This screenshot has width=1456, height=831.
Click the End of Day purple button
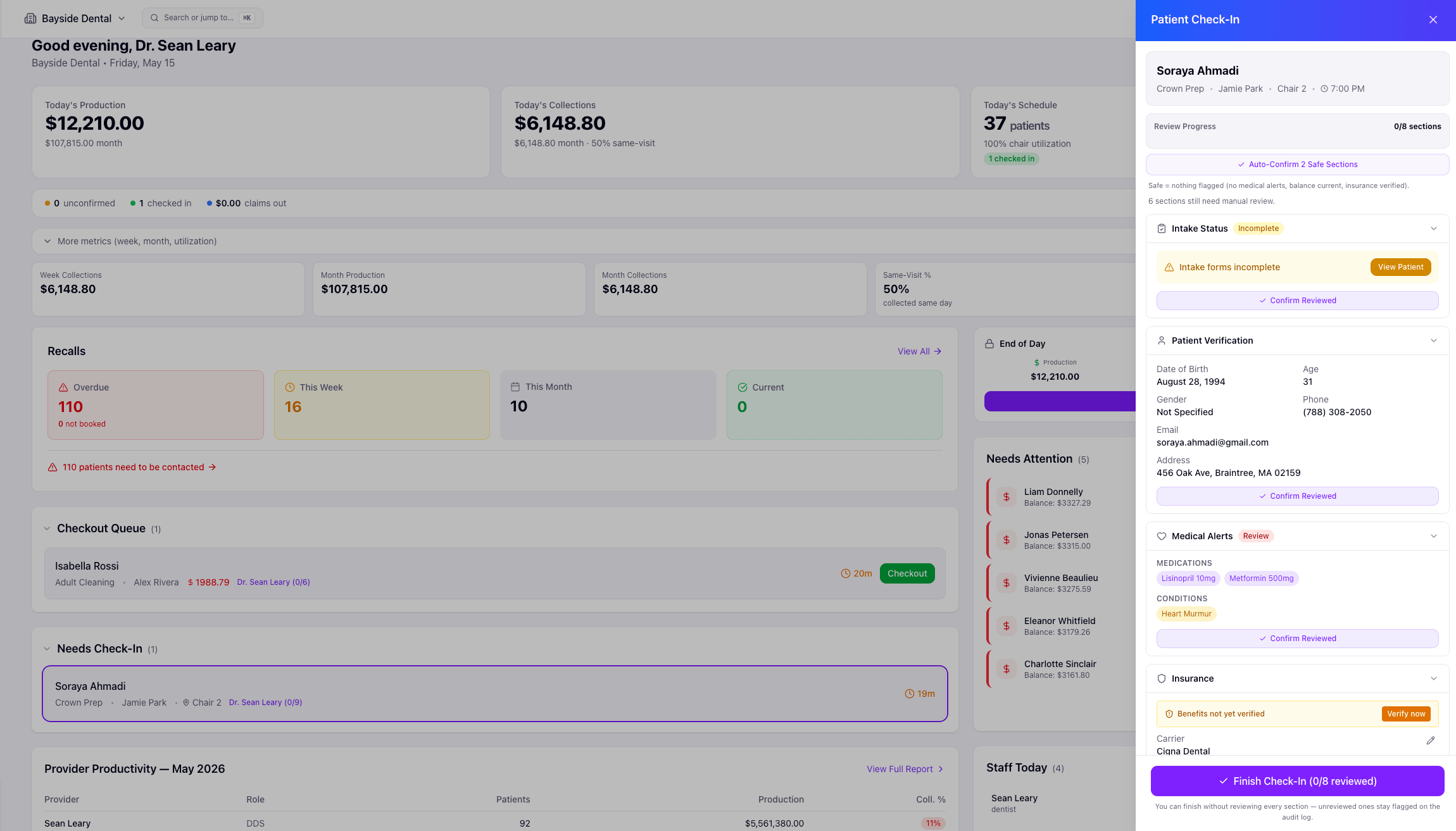pyautogui.click(x=1060, y=401)
